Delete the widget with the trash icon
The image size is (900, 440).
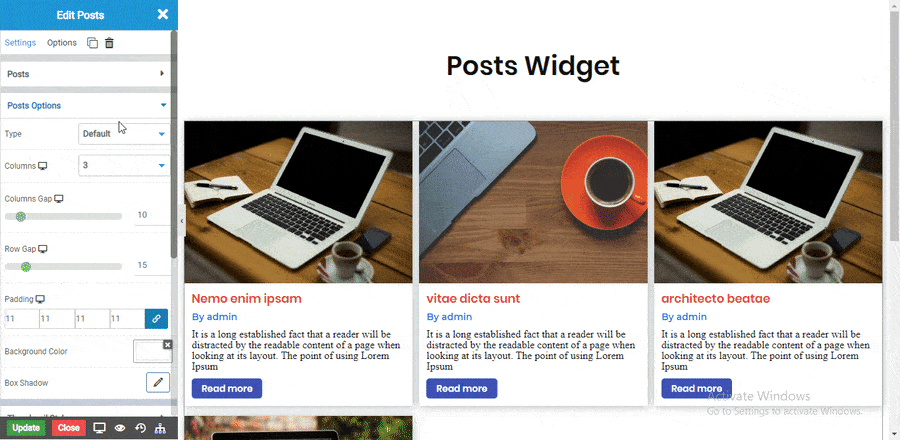point(109,43)
